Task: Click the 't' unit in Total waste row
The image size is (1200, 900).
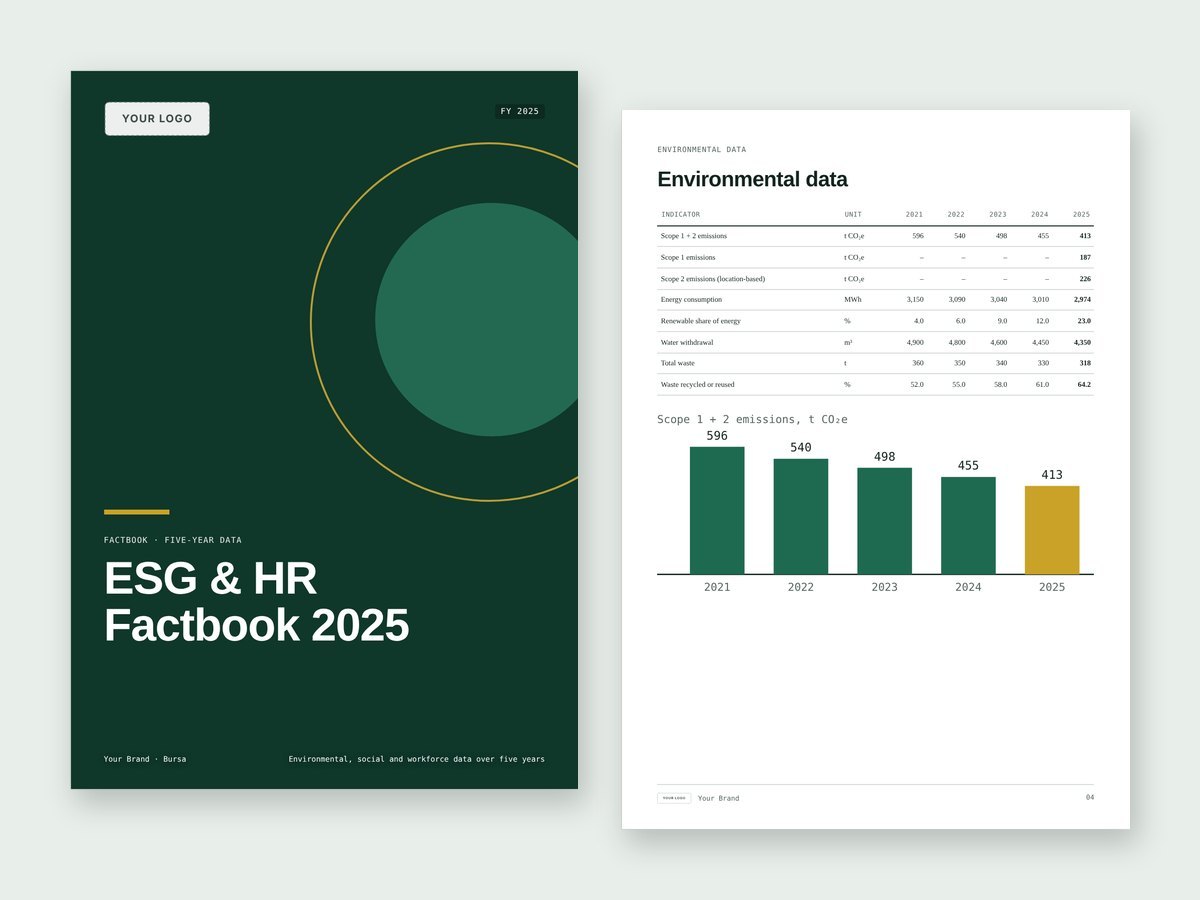Action: click(x=846, y=363)
